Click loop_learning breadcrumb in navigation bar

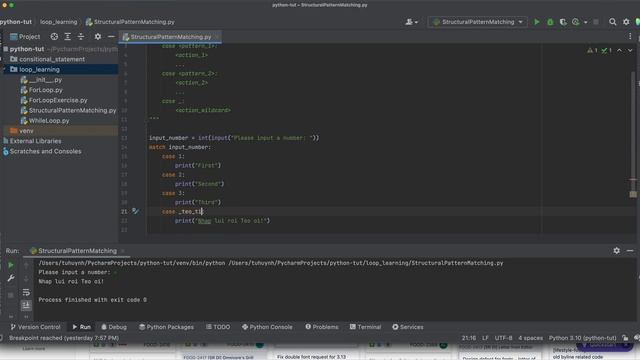[58, 22]
